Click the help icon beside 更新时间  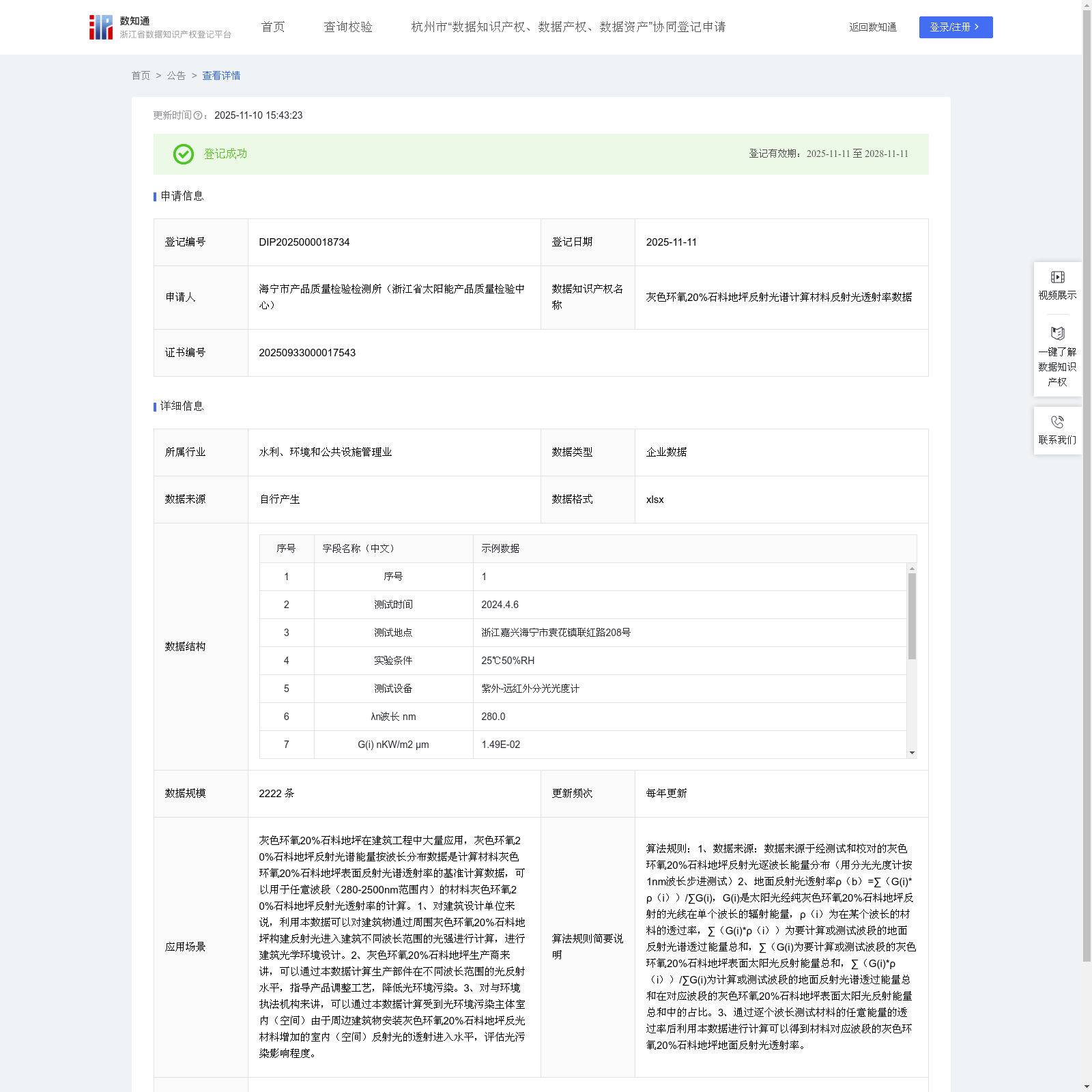click(198, 116)
